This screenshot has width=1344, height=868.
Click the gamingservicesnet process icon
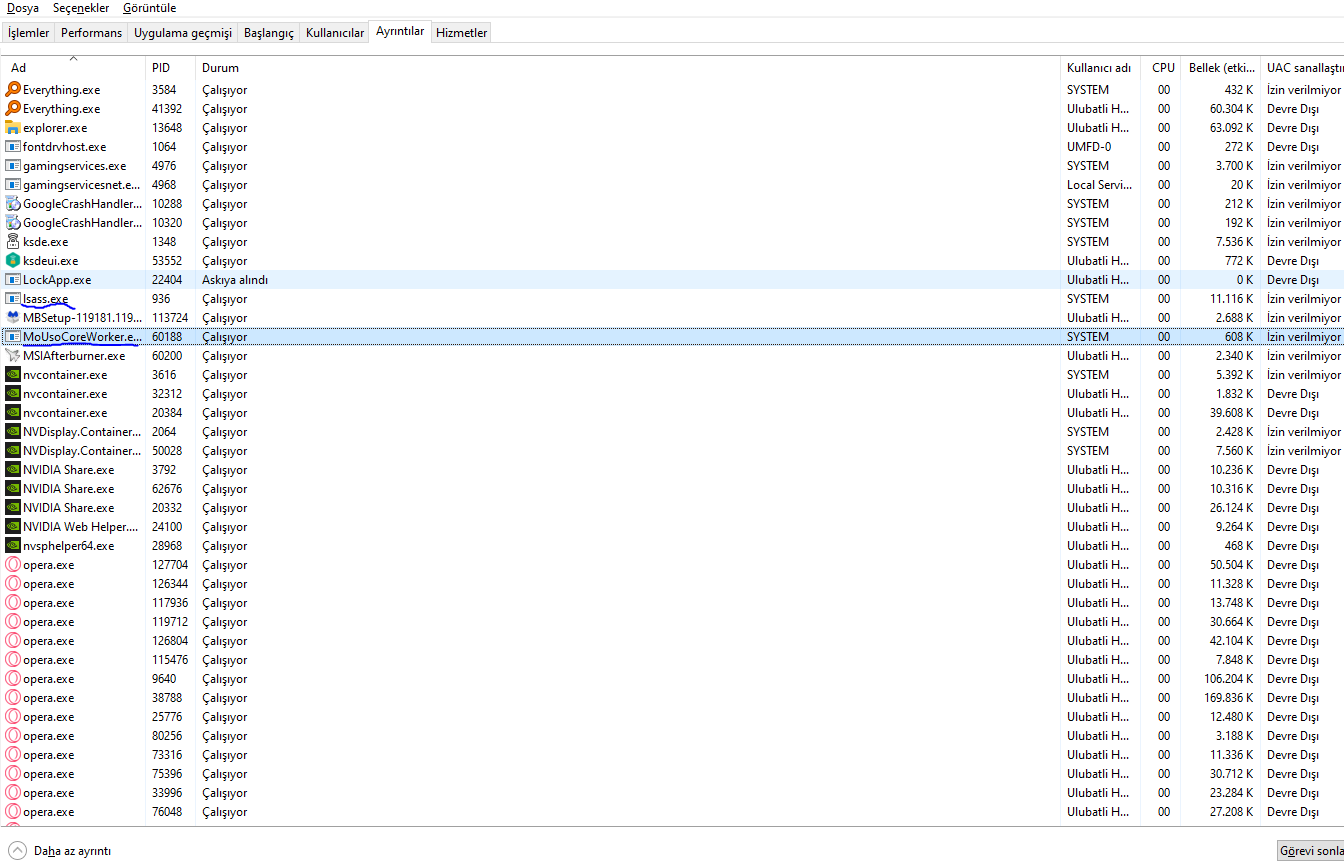pos(13,184)
